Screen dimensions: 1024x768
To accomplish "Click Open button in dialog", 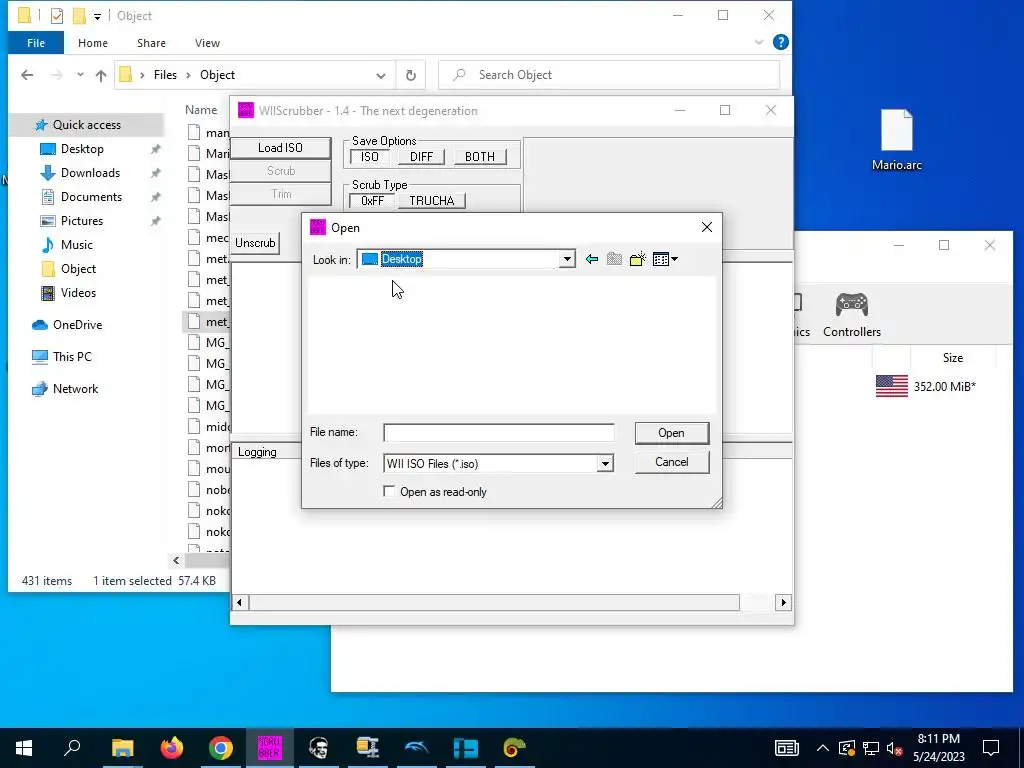I will pyautogui.click(x=671, y=433).
